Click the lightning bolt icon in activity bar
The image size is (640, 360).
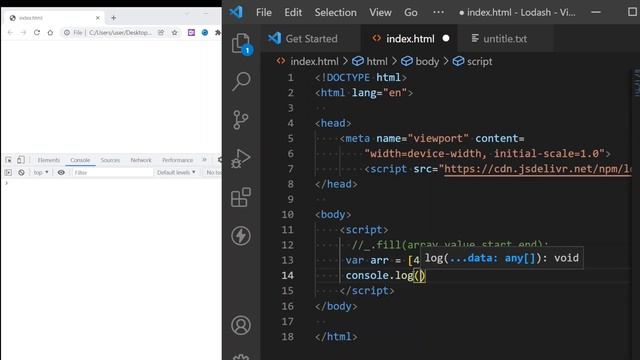tap(241, 236)
